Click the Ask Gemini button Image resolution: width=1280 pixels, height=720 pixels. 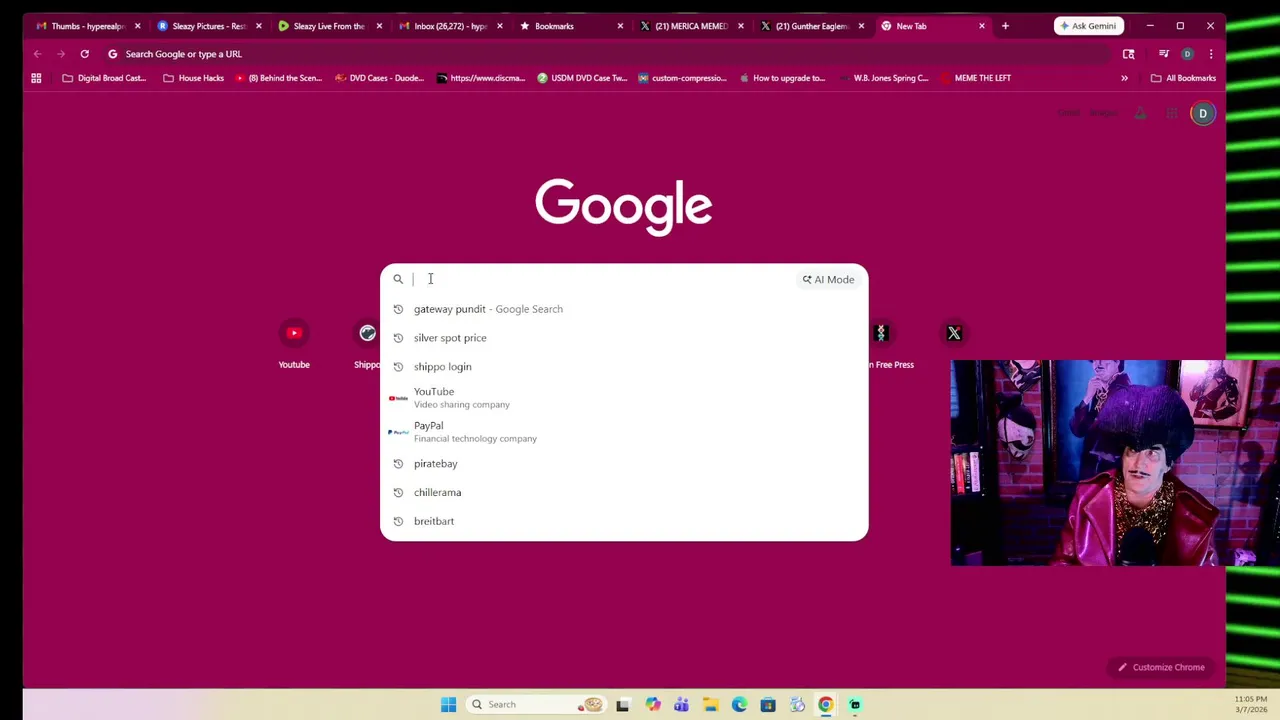coord(1088,26)
